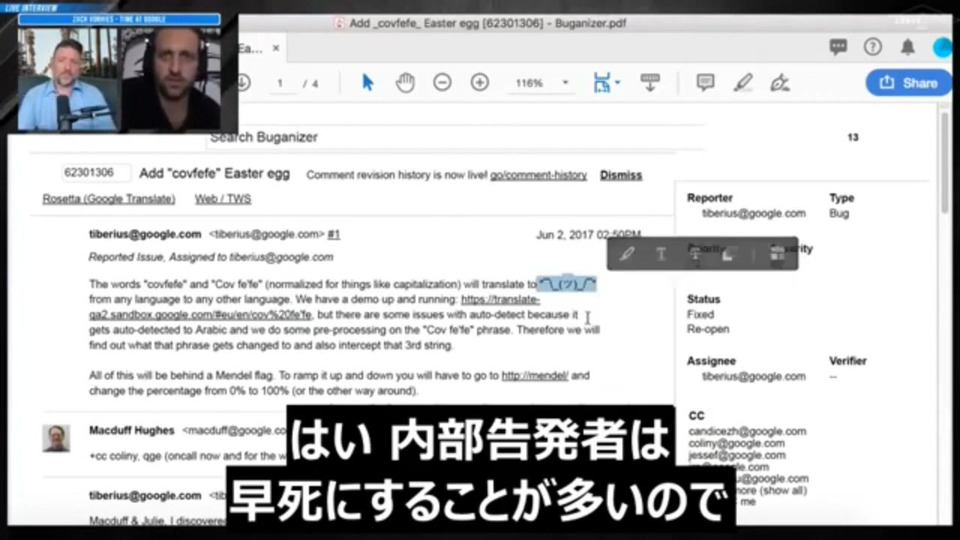Open comment #1 permalink

334,234
